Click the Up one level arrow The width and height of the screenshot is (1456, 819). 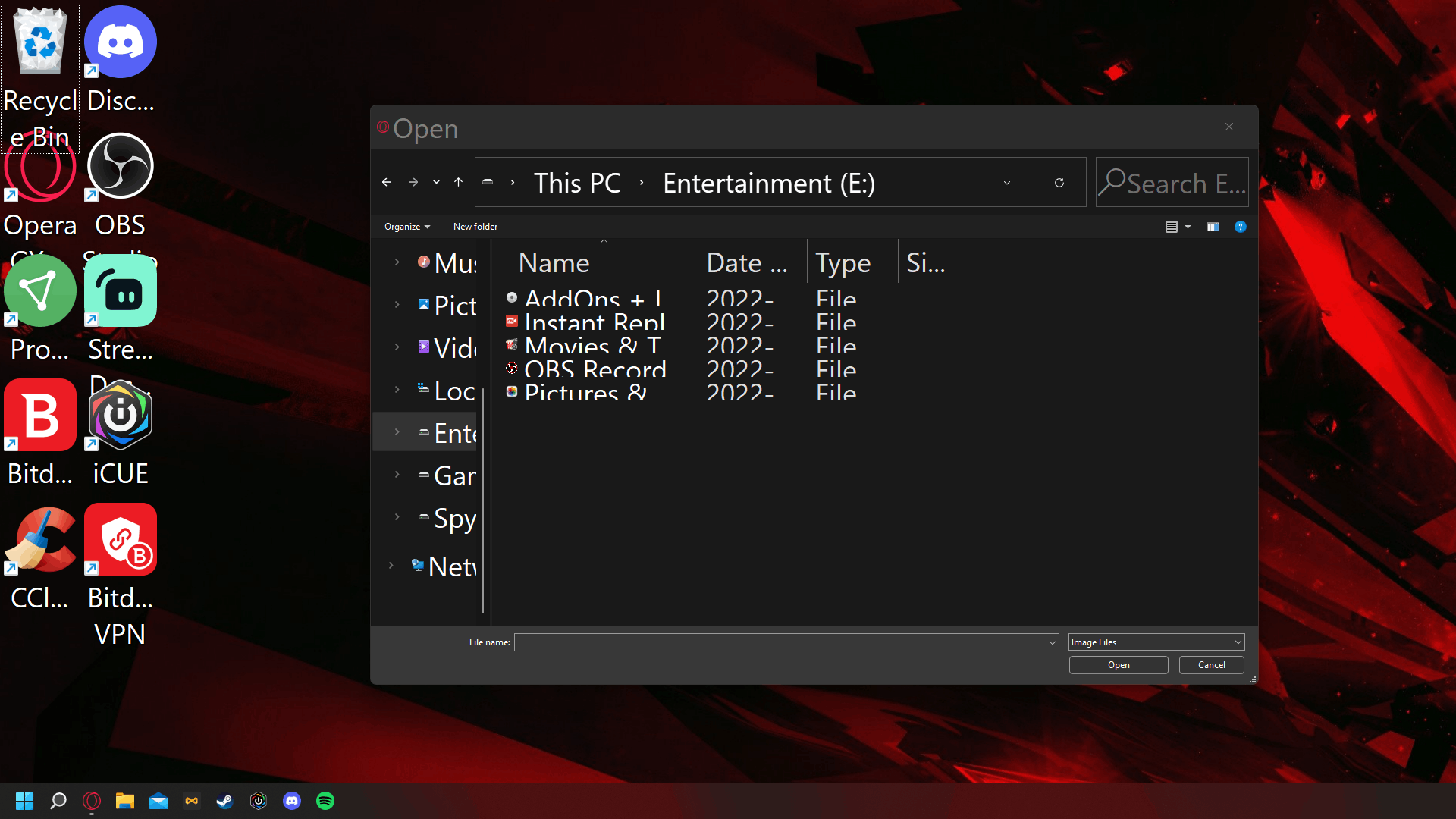click(458, 182)
